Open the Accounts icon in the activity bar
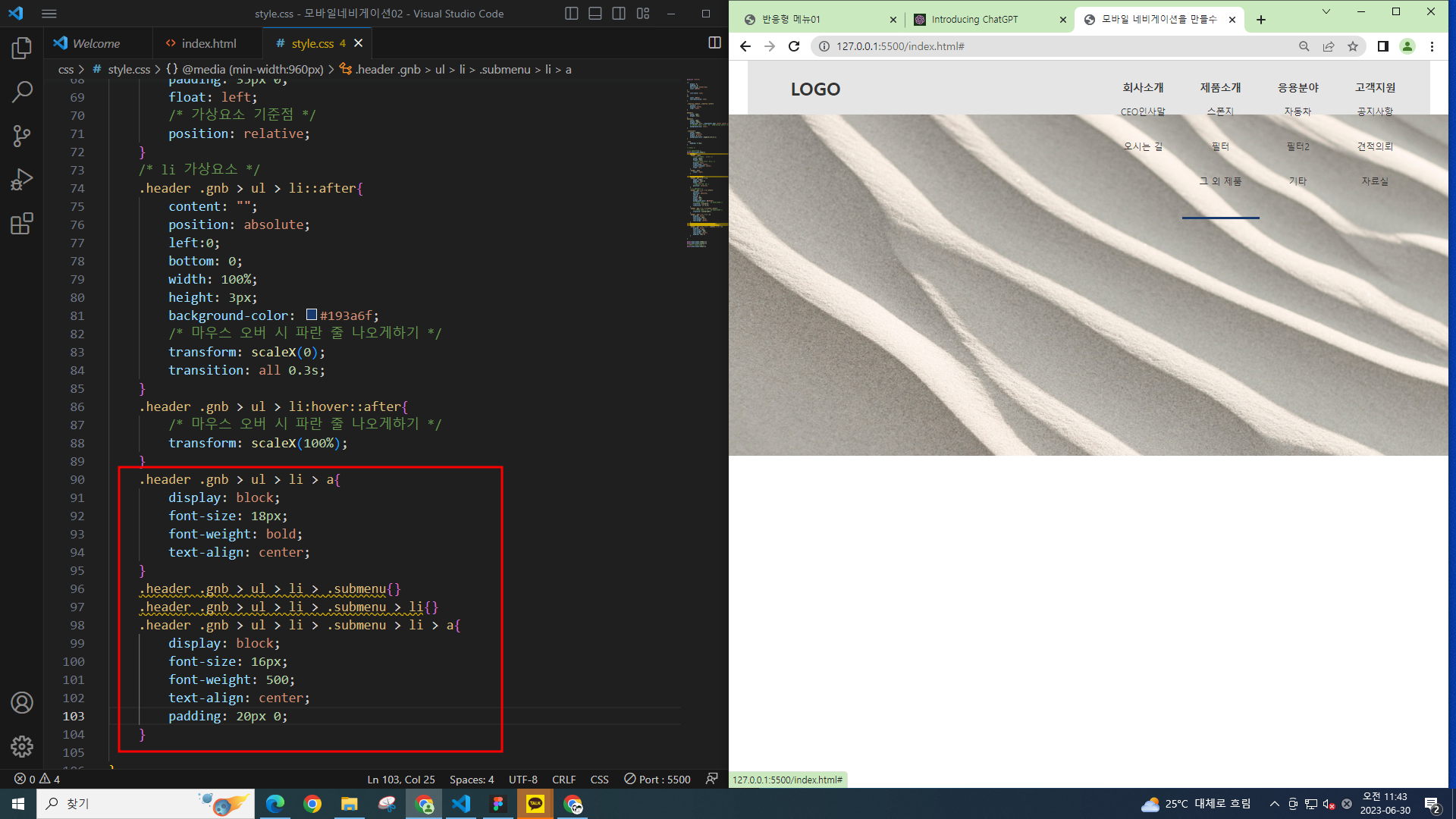 (21, 703)
